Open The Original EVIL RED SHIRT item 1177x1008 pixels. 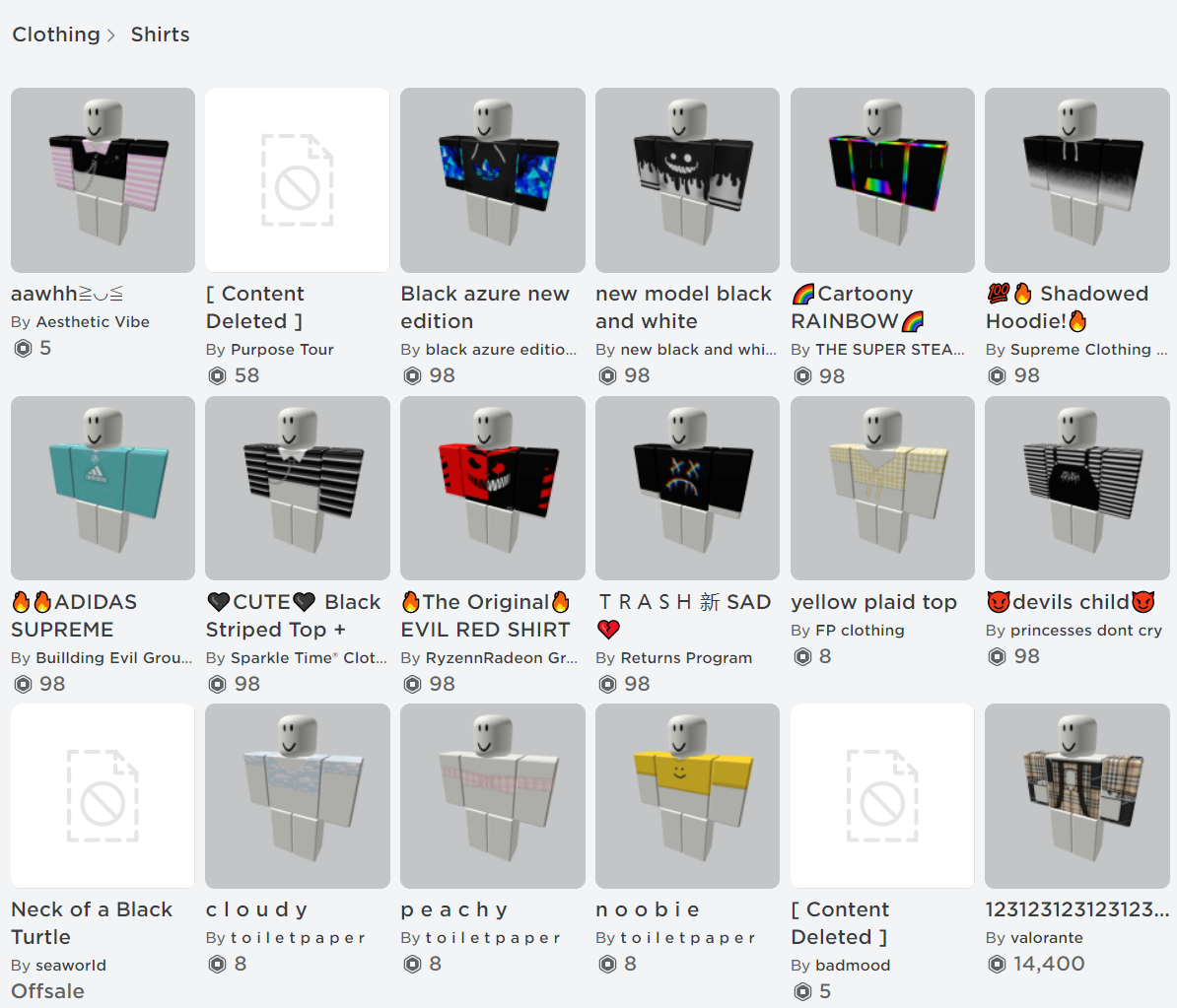pyautogui.click(x=486, y=616)
